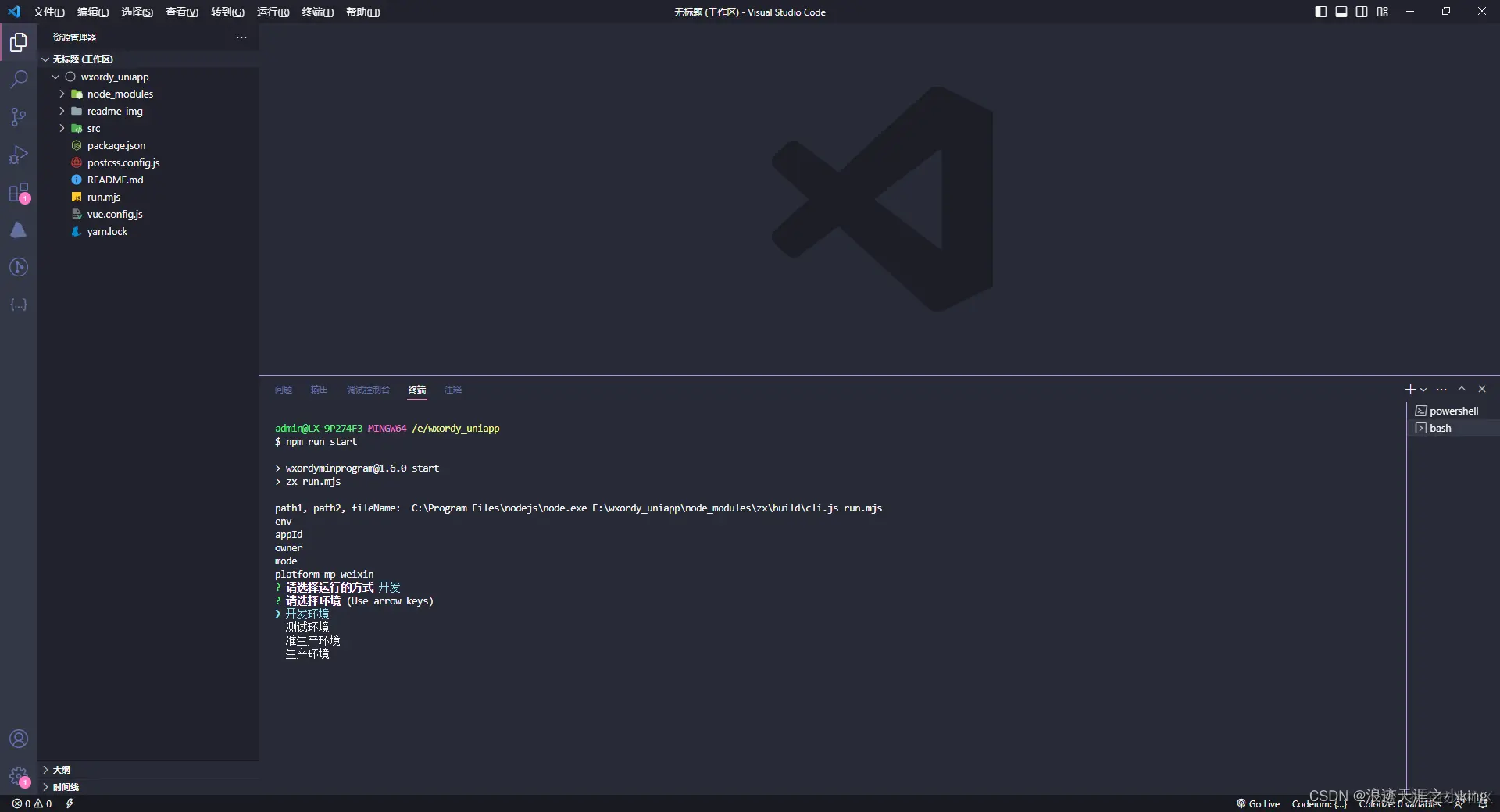The width and height of the screenshot is (1500, 812).
Task: Select 开发环境 option in terminal prompt
Action: [307, 614]
